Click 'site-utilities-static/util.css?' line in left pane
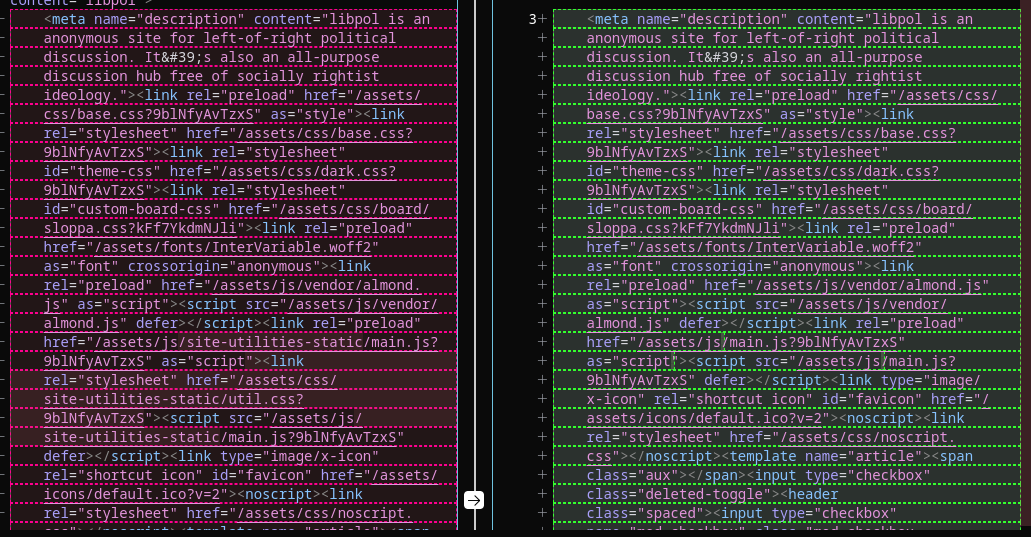This screenshot has width=1031, height=537. tap(174, 399)
